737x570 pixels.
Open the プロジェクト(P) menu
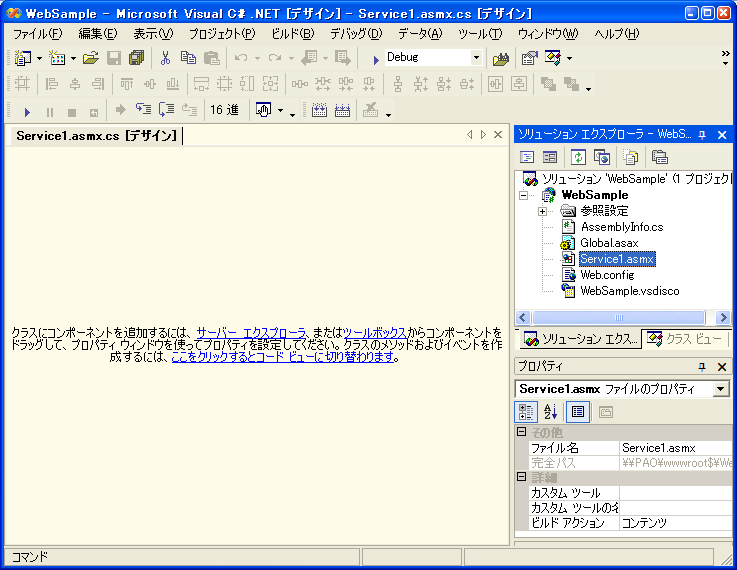[222, 34]
